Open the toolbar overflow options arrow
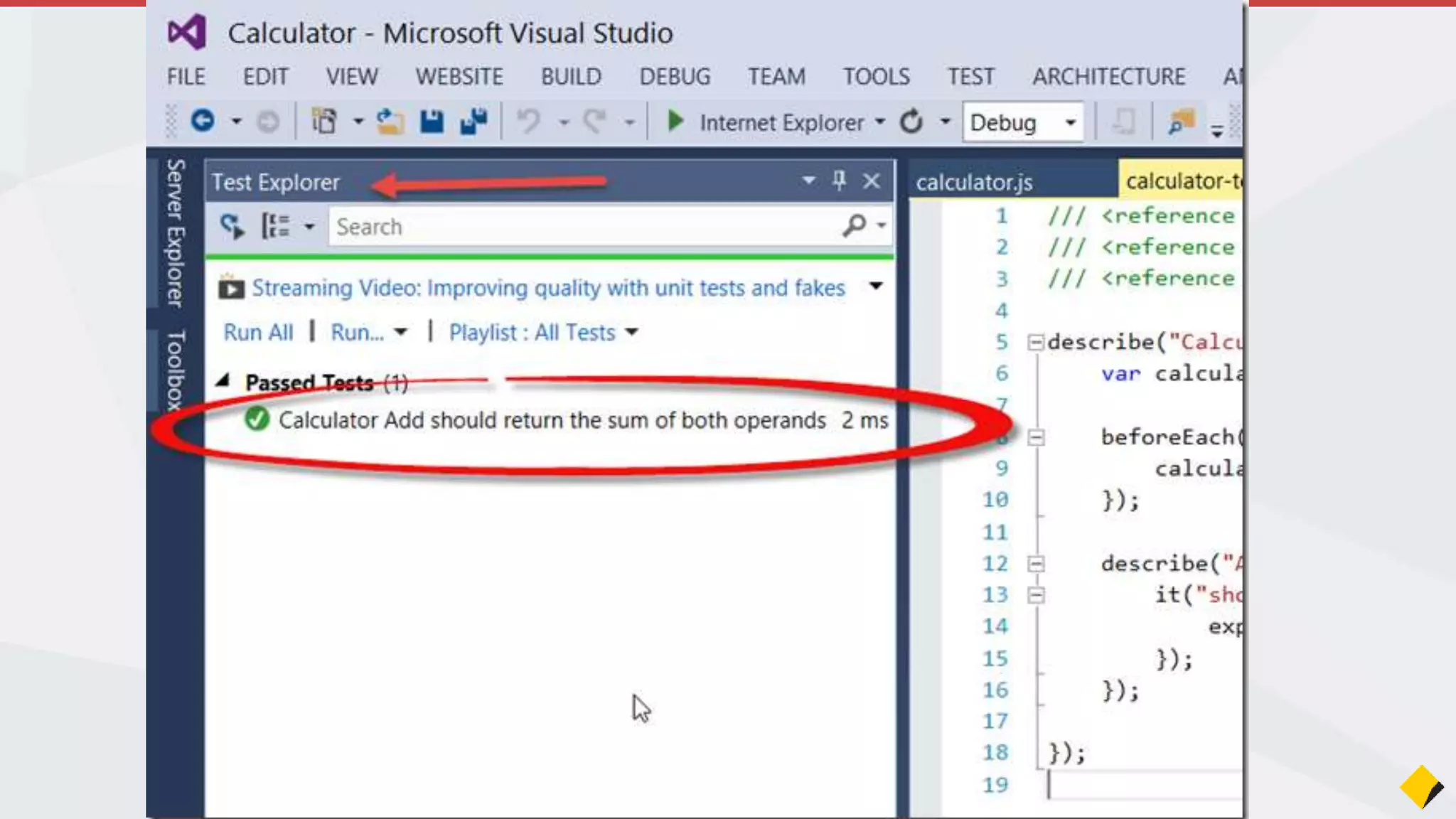The width and height of the screenshot is (1456, 819). click(x=1217, y=131)
